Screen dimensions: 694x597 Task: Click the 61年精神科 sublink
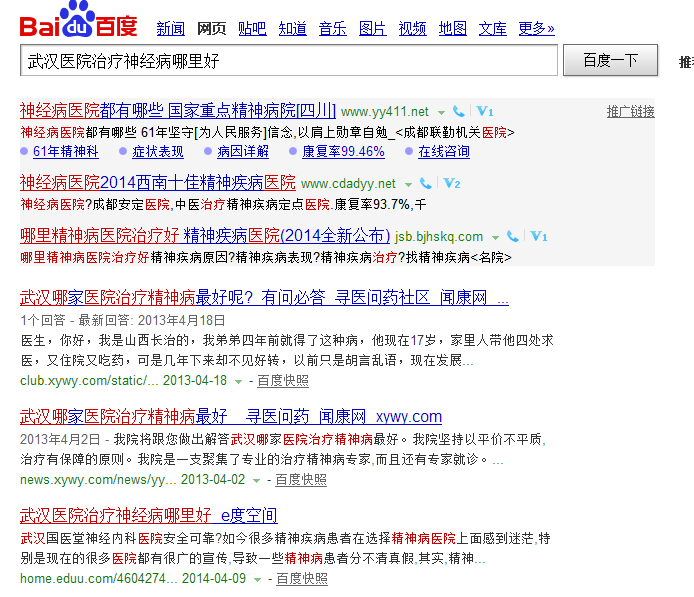point(66,151)
